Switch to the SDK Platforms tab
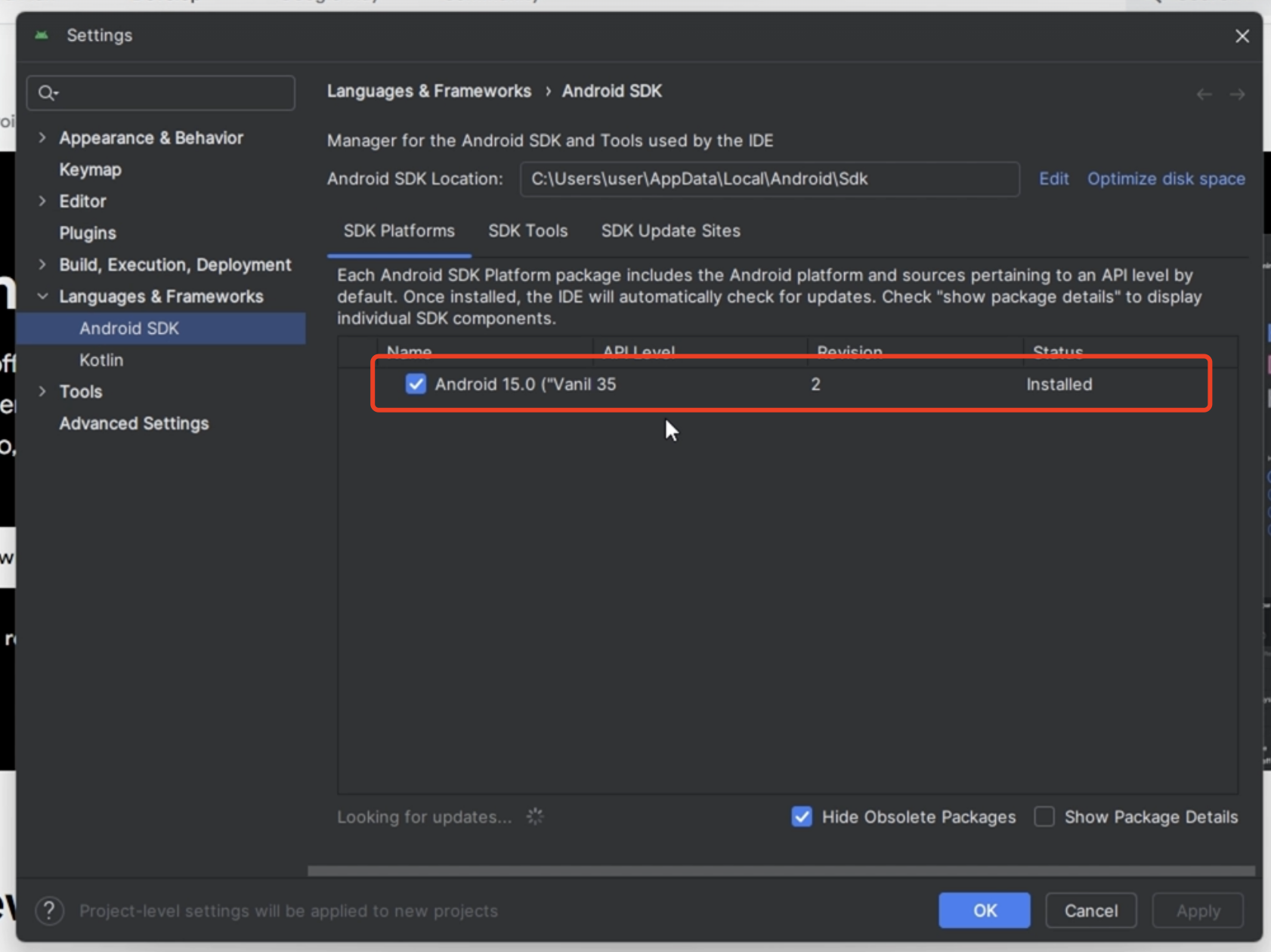Image resolution: width=1271 pixels, height=952 pixels. click(x=399, y=231)
